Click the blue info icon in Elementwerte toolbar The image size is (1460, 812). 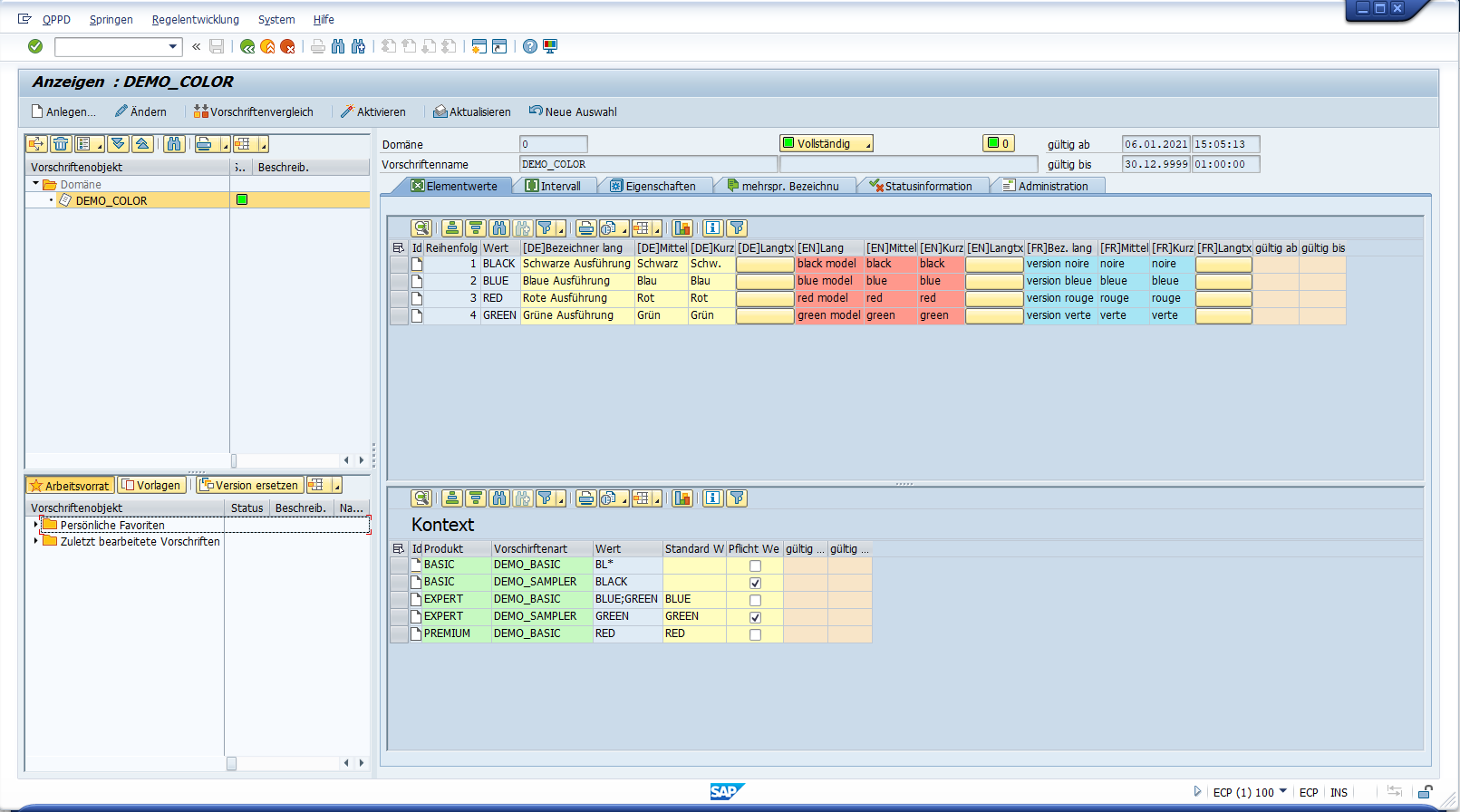point(712,228)
